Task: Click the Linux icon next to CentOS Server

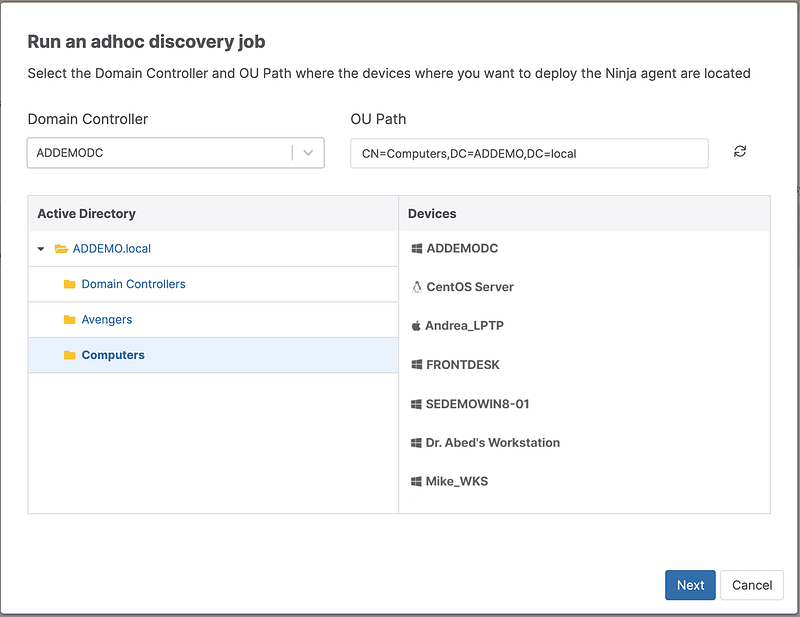Action: 414,287
